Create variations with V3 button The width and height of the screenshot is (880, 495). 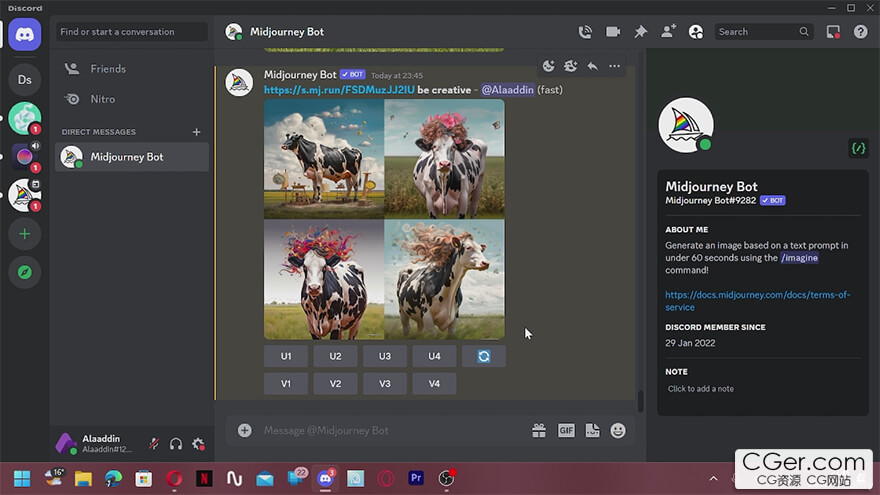tap(384, 384)
